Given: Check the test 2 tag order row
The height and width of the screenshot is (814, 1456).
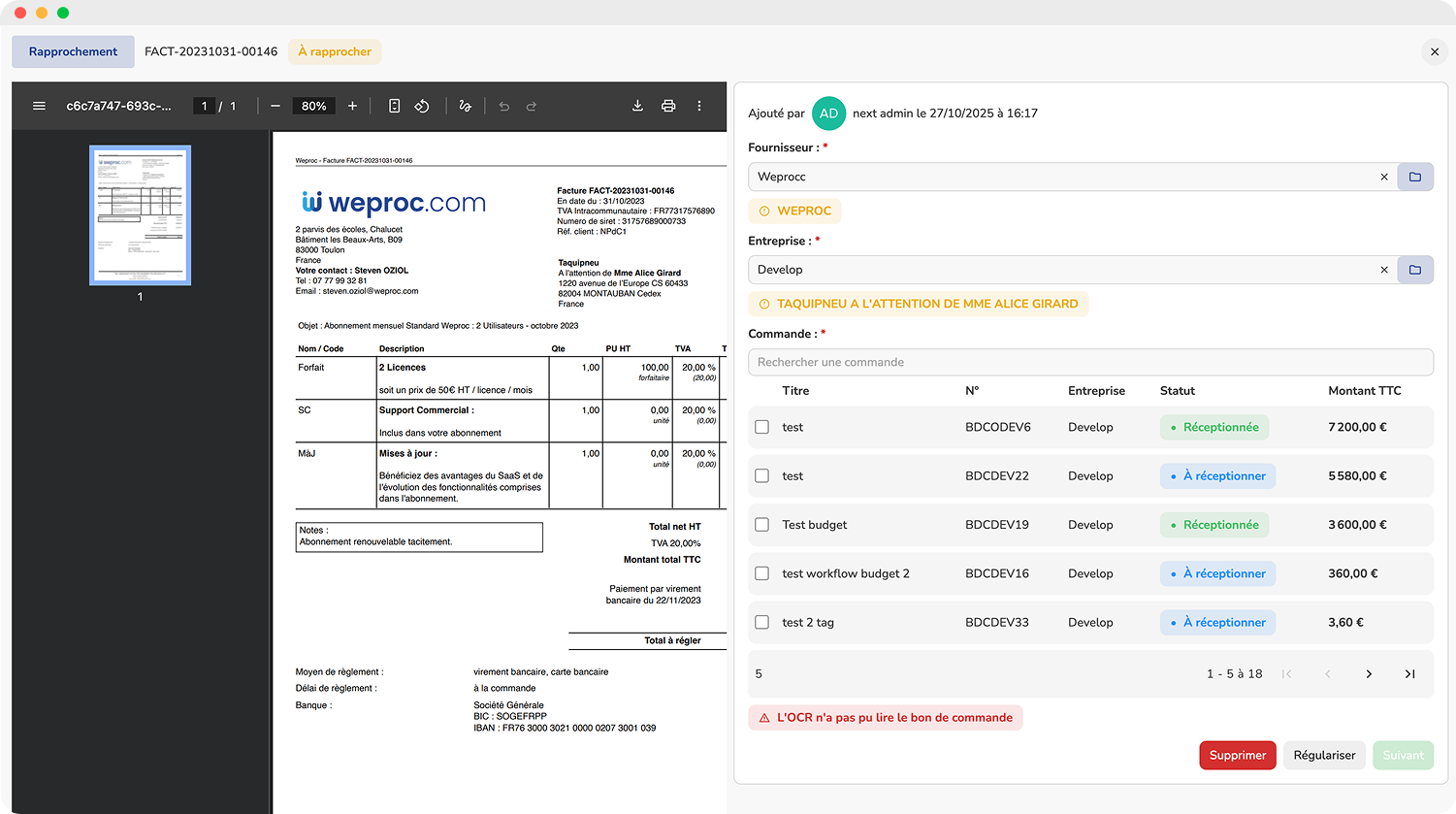Looking at the screenshot, I should click(x=761, y=622).
